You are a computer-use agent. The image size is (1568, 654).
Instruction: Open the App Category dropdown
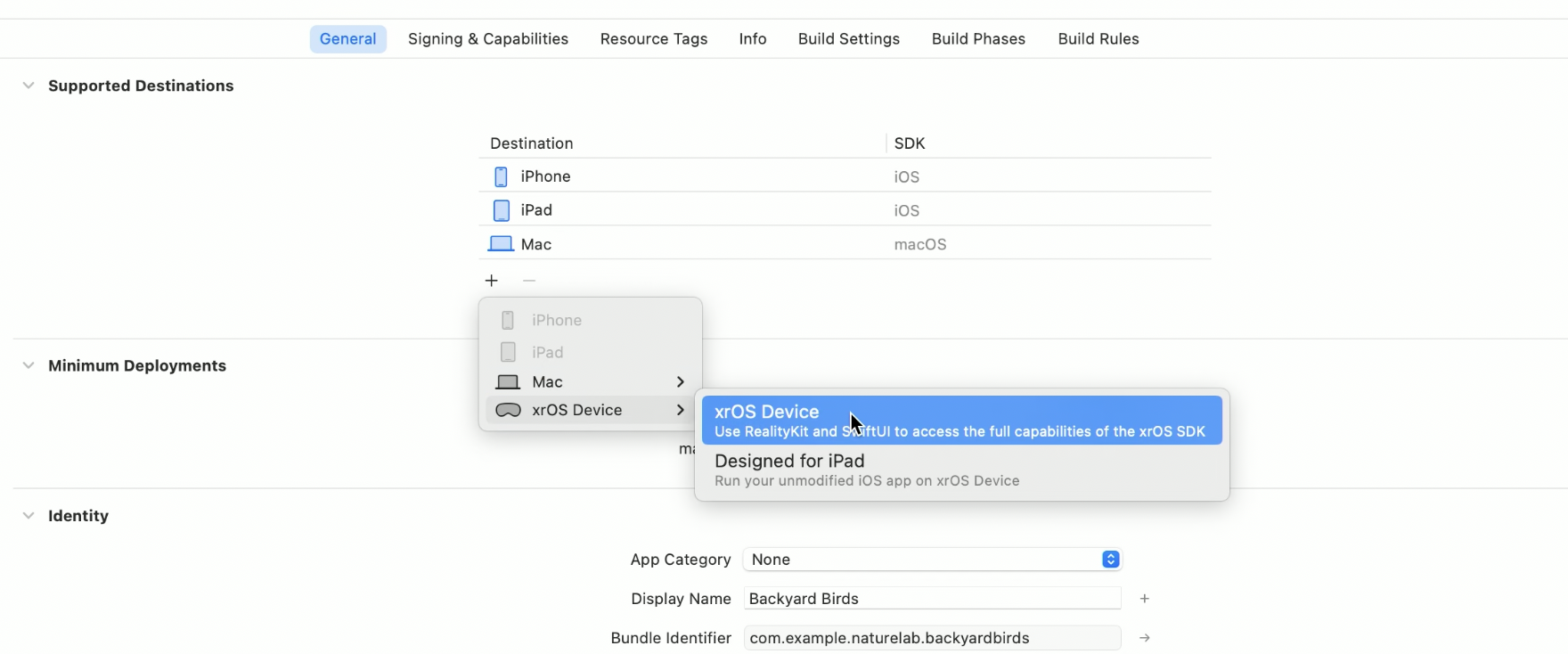pyautogui.click(x=932, y=560)
